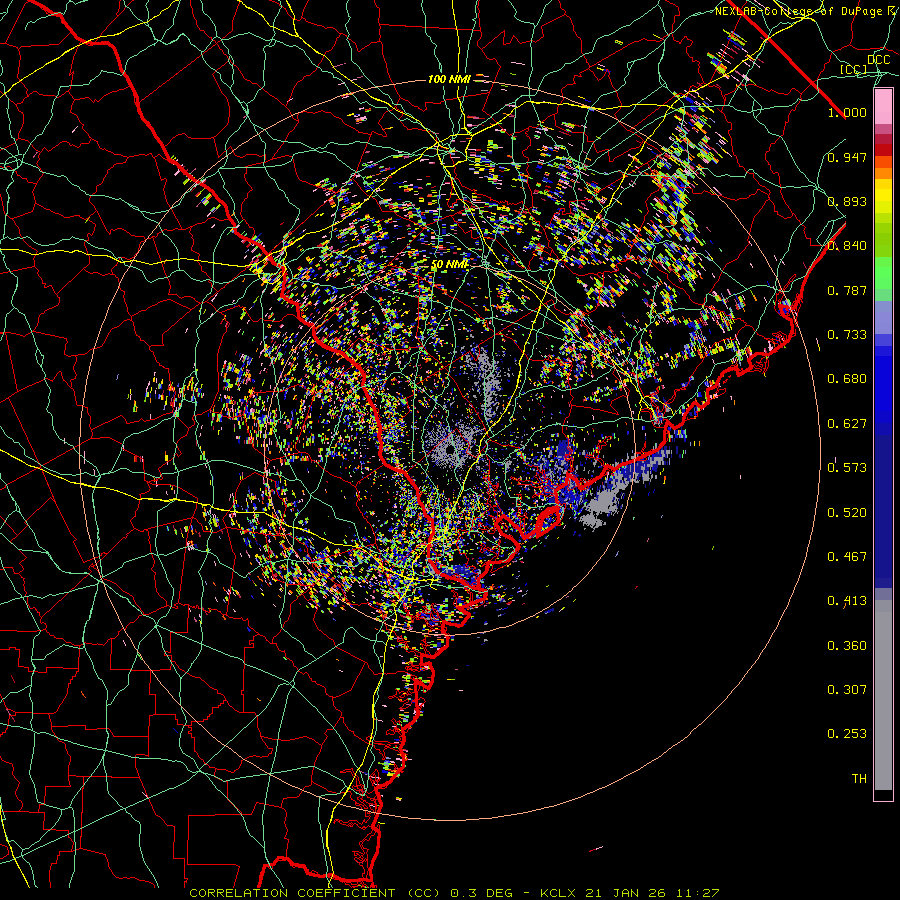Image resolution: width=900 pixels, height=900 pixels.
Task: Click the bright green segment of the color bar
Action: 883,273
